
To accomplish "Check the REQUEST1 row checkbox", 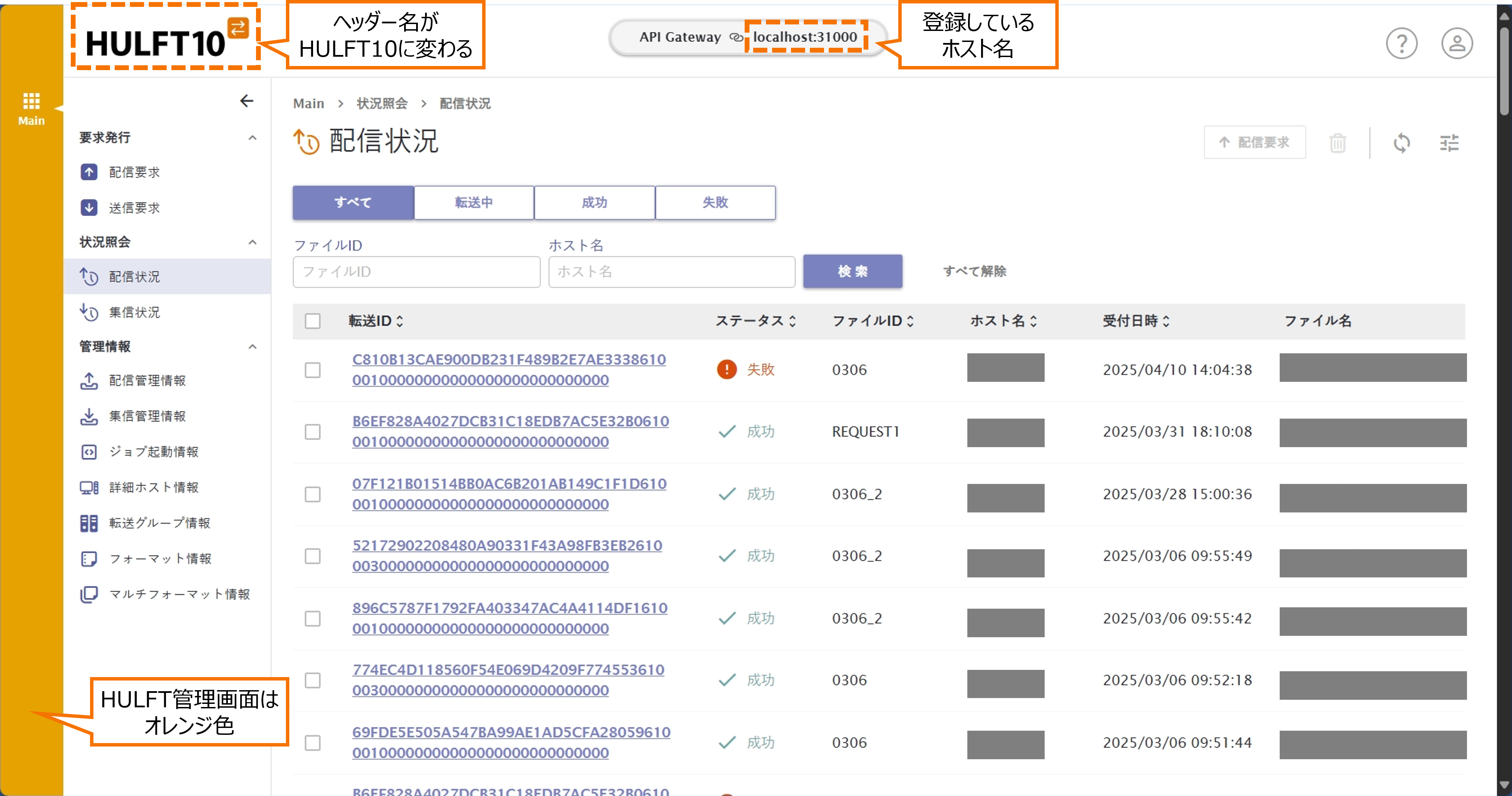I will tap(312, 432).
